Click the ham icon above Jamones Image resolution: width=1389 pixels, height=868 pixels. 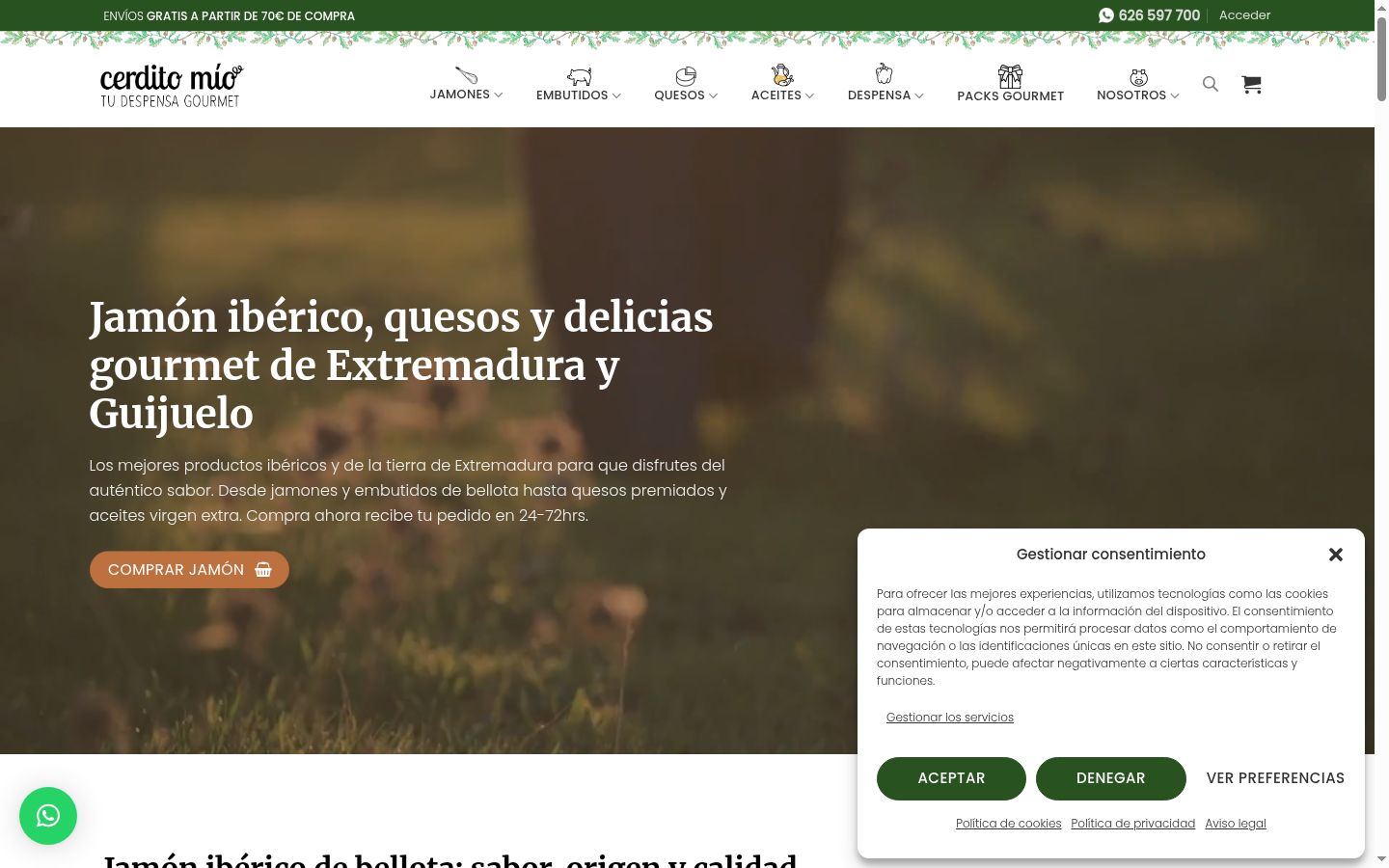tap(466, 74)
